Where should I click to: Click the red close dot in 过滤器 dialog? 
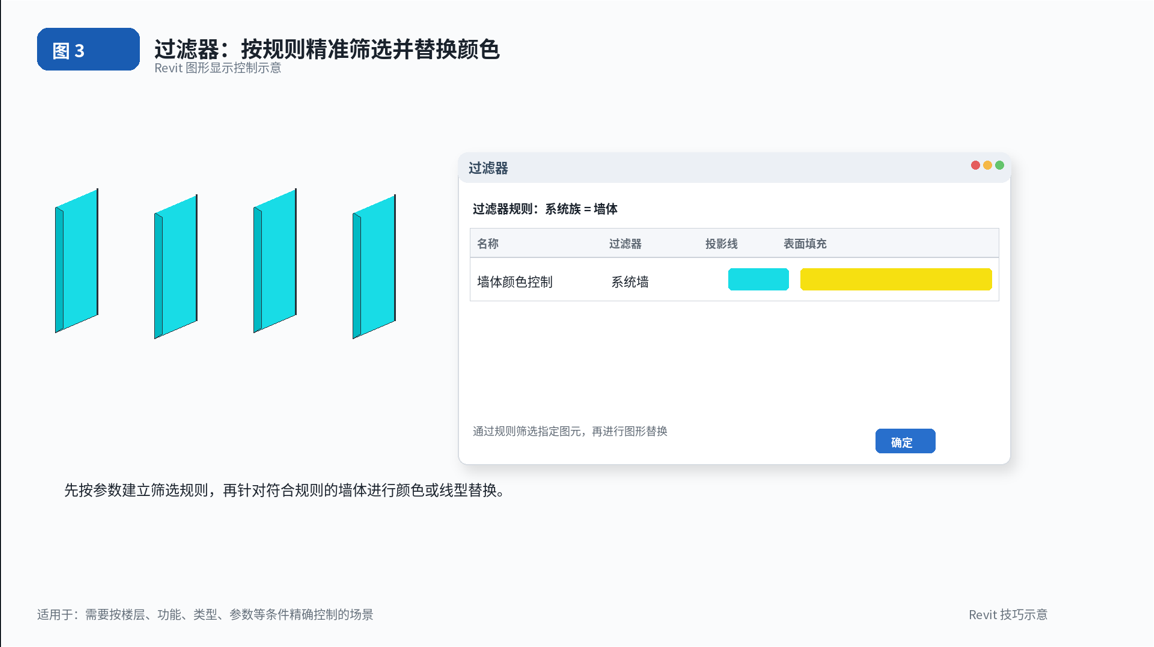[x=975, y=165]
